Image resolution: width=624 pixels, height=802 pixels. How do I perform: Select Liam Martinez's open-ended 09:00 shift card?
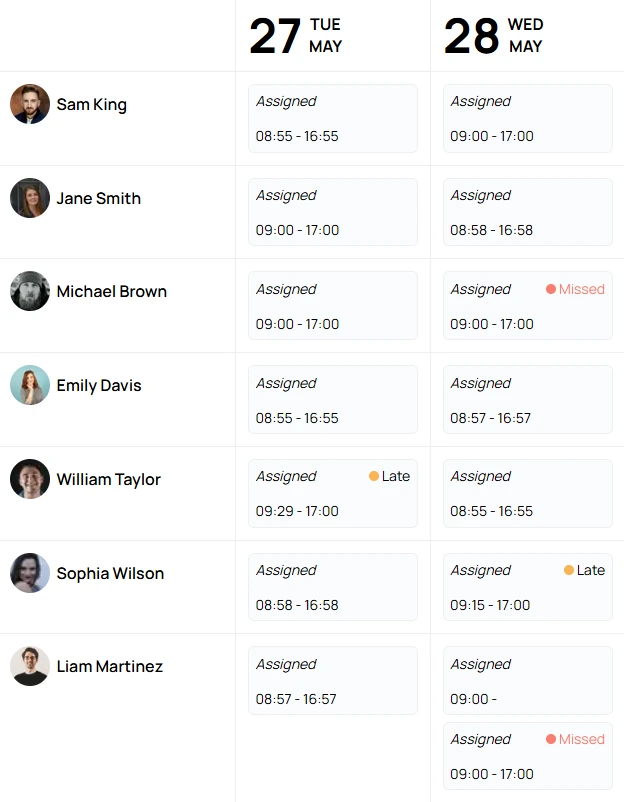(x=528, y=681)
